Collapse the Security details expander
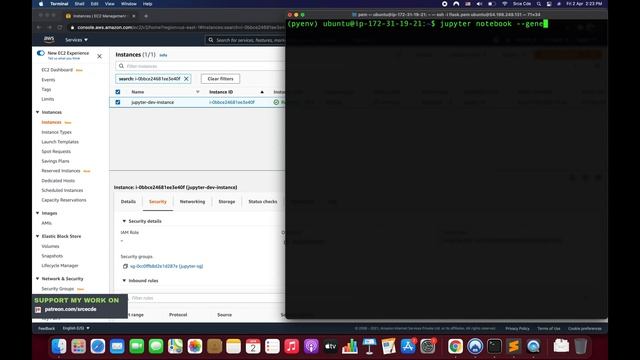The image size is (640, 360). click(124, 221)
